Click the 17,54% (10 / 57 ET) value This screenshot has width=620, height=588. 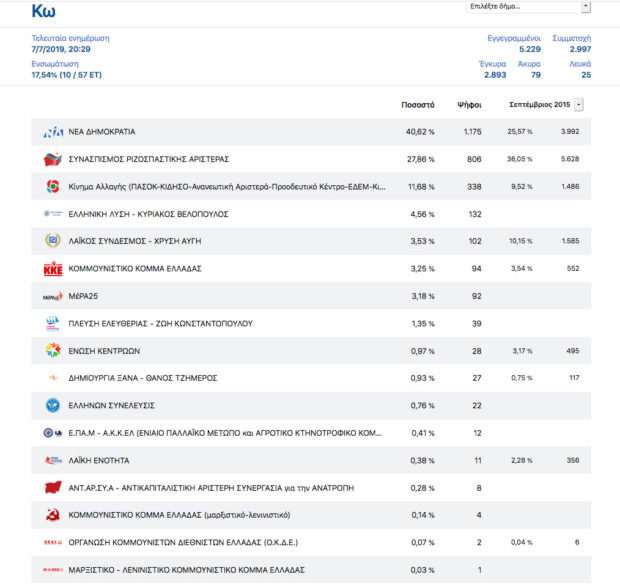66,75
